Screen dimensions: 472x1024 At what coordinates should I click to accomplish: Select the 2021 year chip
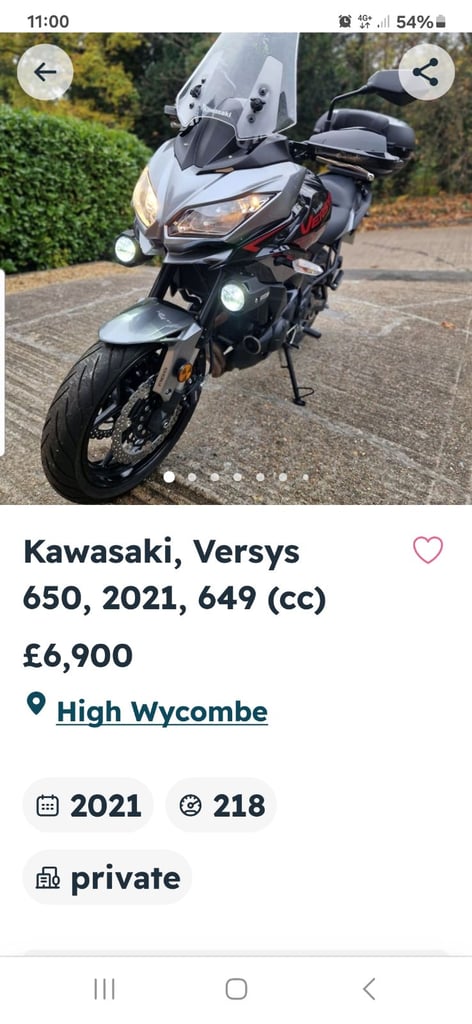[88, 805]
